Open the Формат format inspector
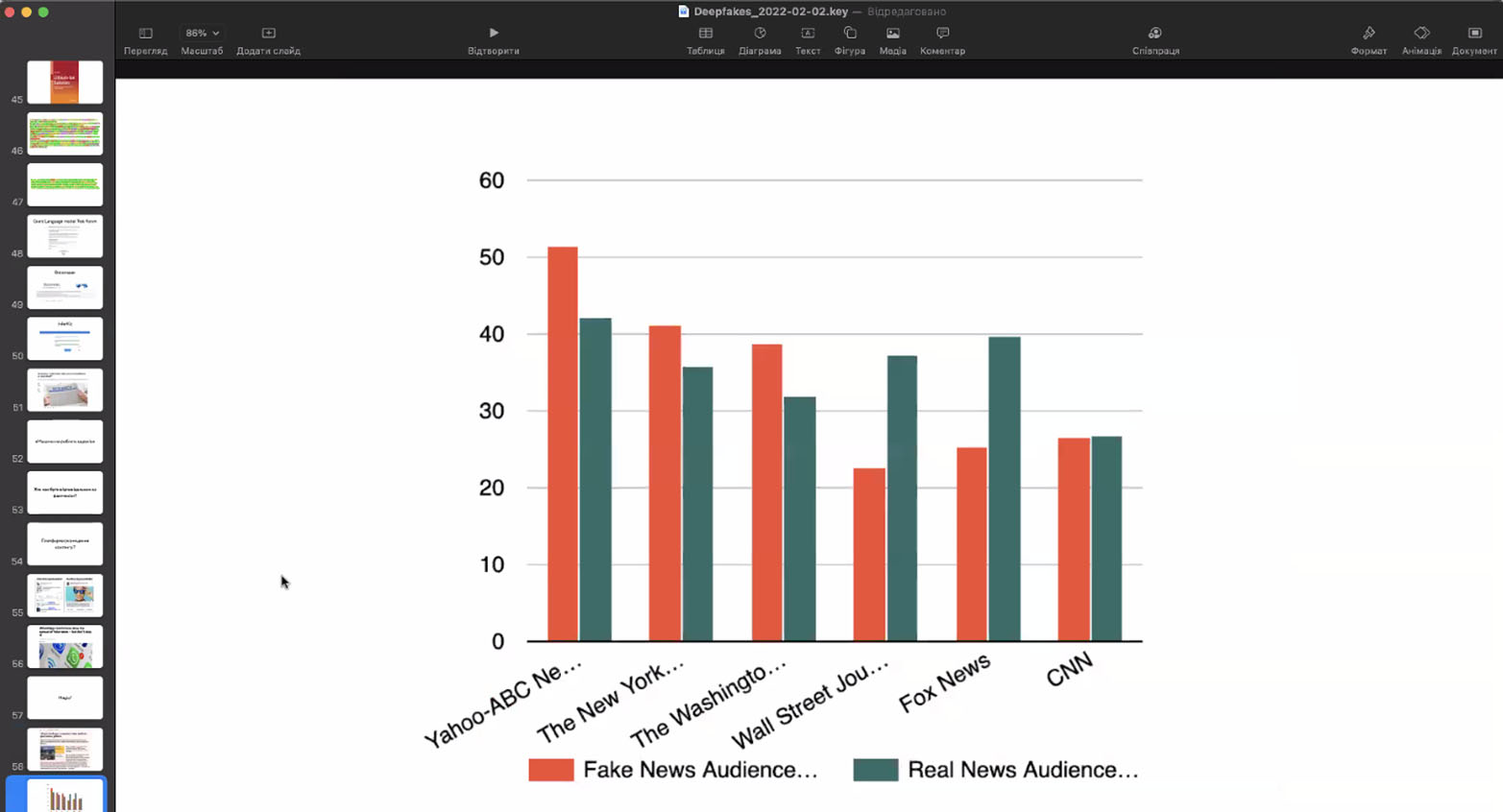The height and width of the screenshot is (812, 1503). [x=1369, y=40]
